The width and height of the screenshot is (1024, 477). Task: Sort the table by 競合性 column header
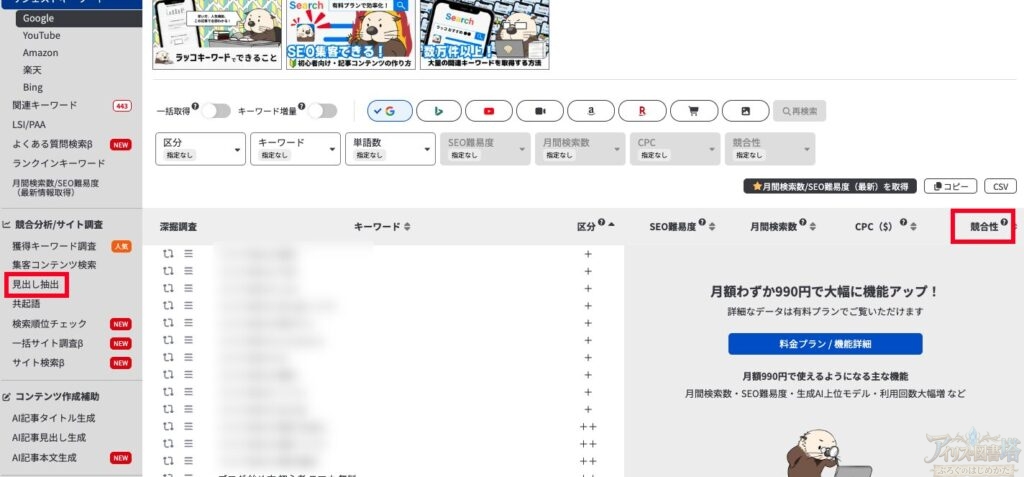tap(983, 227)
